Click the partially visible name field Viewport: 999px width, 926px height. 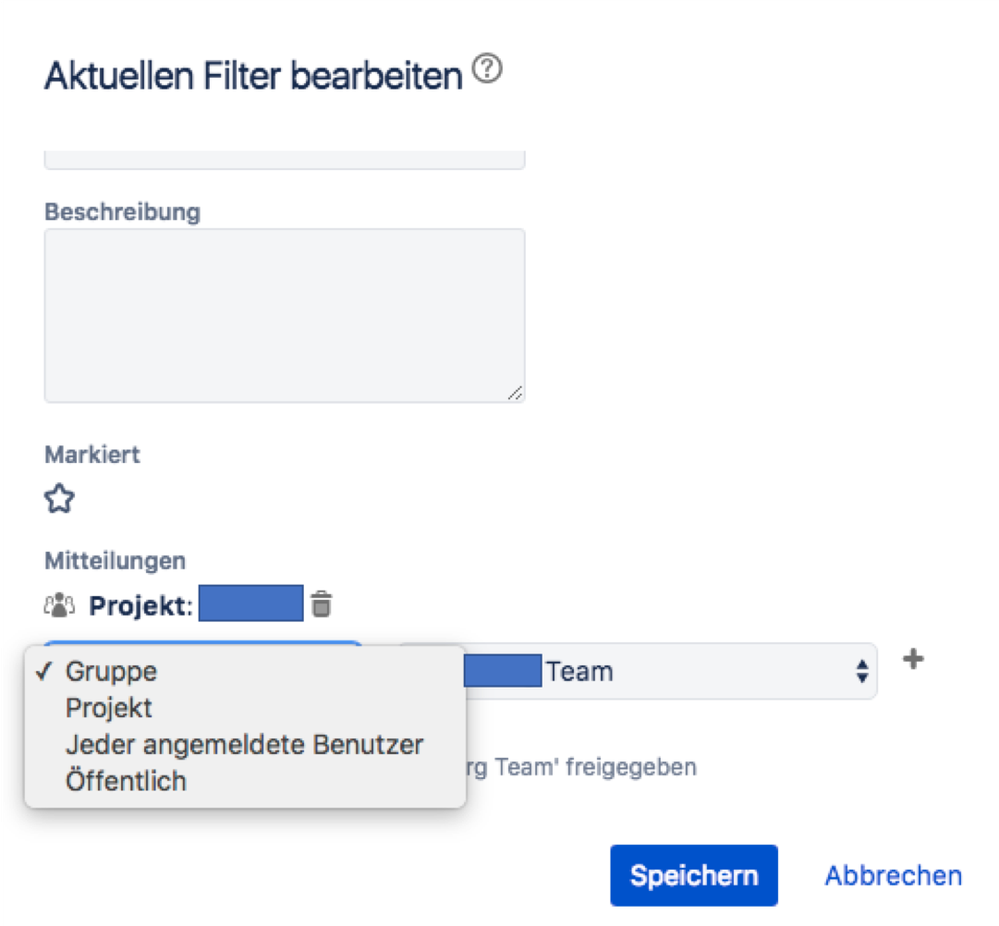284,159
